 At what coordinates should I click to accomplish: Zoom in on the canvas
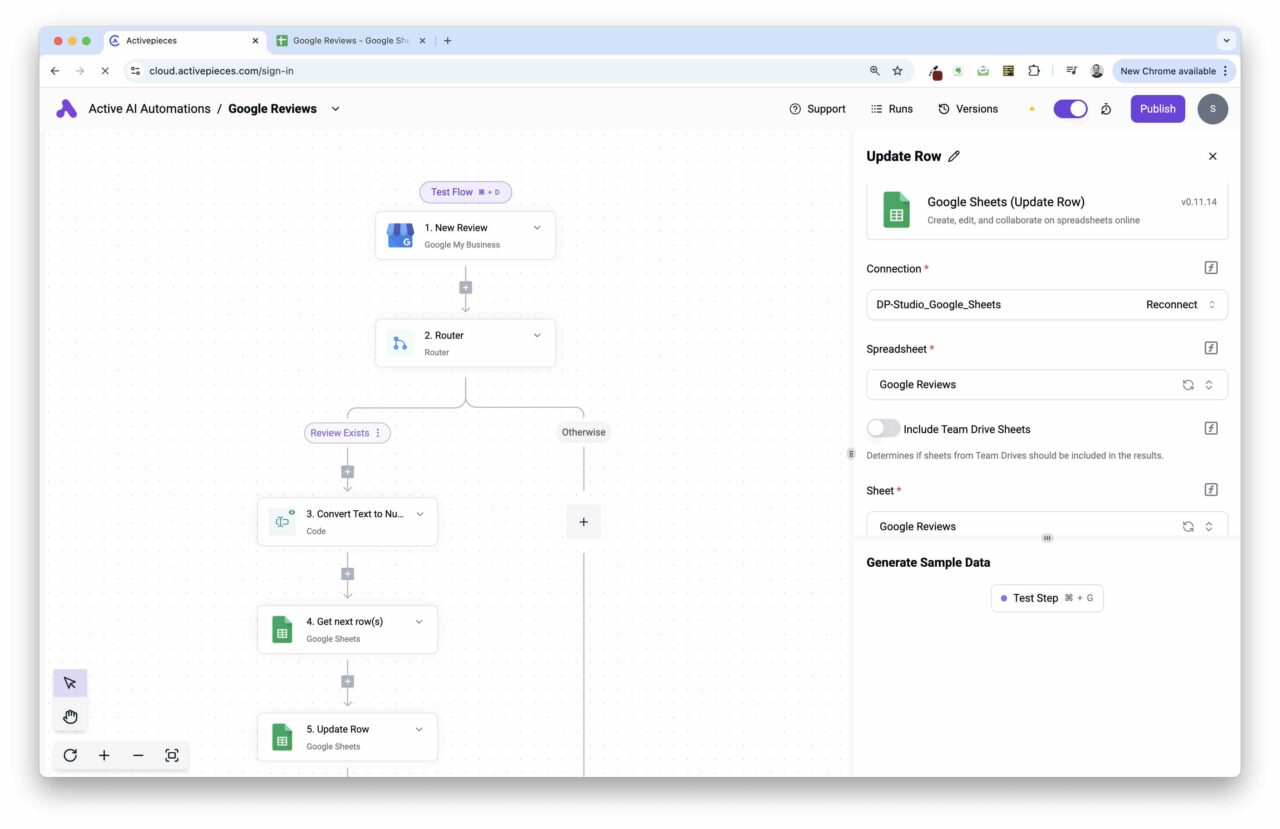[104, 755]
